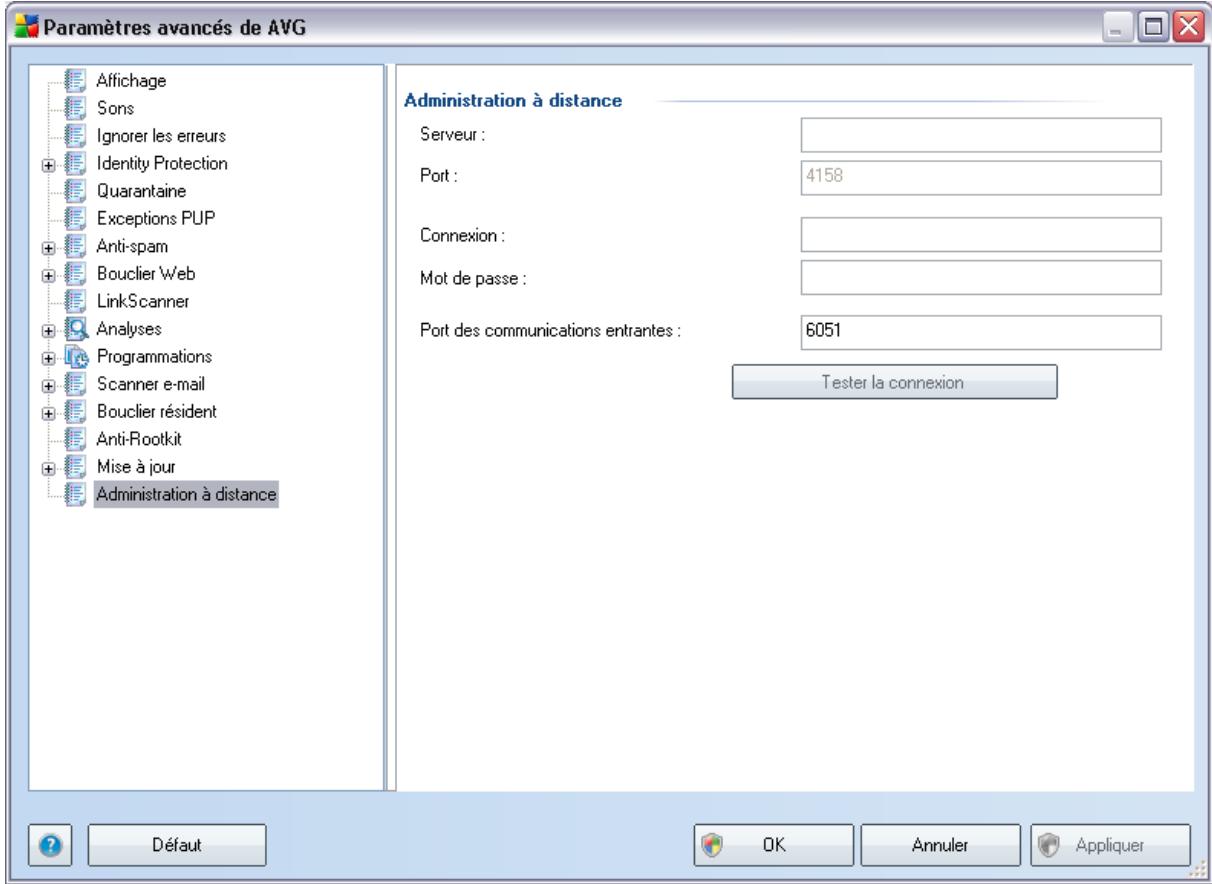Select Administration à distance entry
This screenshot has height=884, width=1212.
(x=186, y=494)
